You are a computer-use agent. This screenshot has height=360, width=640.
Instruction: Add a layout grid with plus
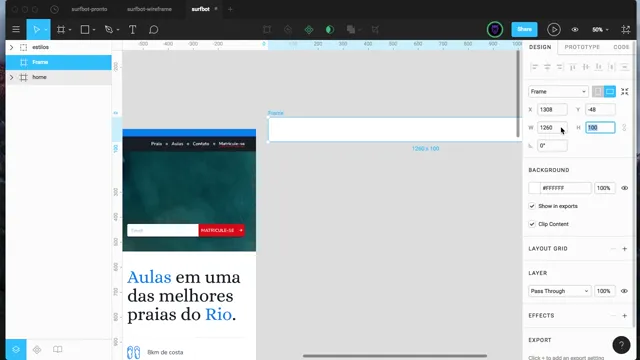tap(624, 249)
